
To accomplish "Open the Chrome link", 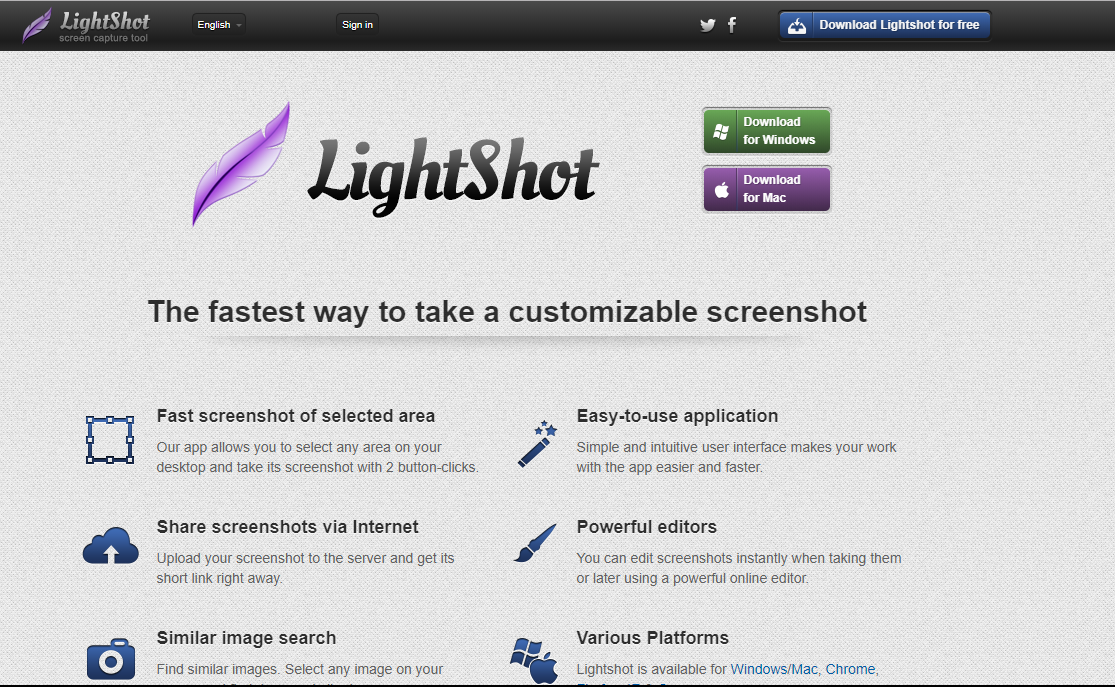I will (x=850, y=670).
